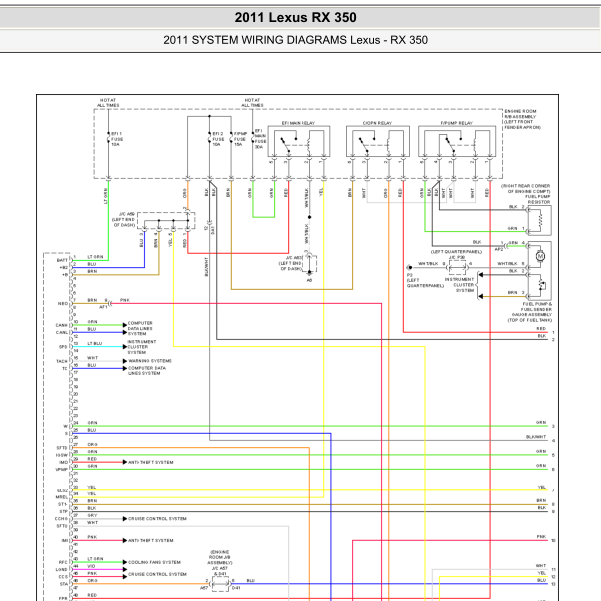Click 'ANTI-THEFT SYSTEM' on the IMO line
This screenshot has height=601, width=601.
click(x=151, y=462)
